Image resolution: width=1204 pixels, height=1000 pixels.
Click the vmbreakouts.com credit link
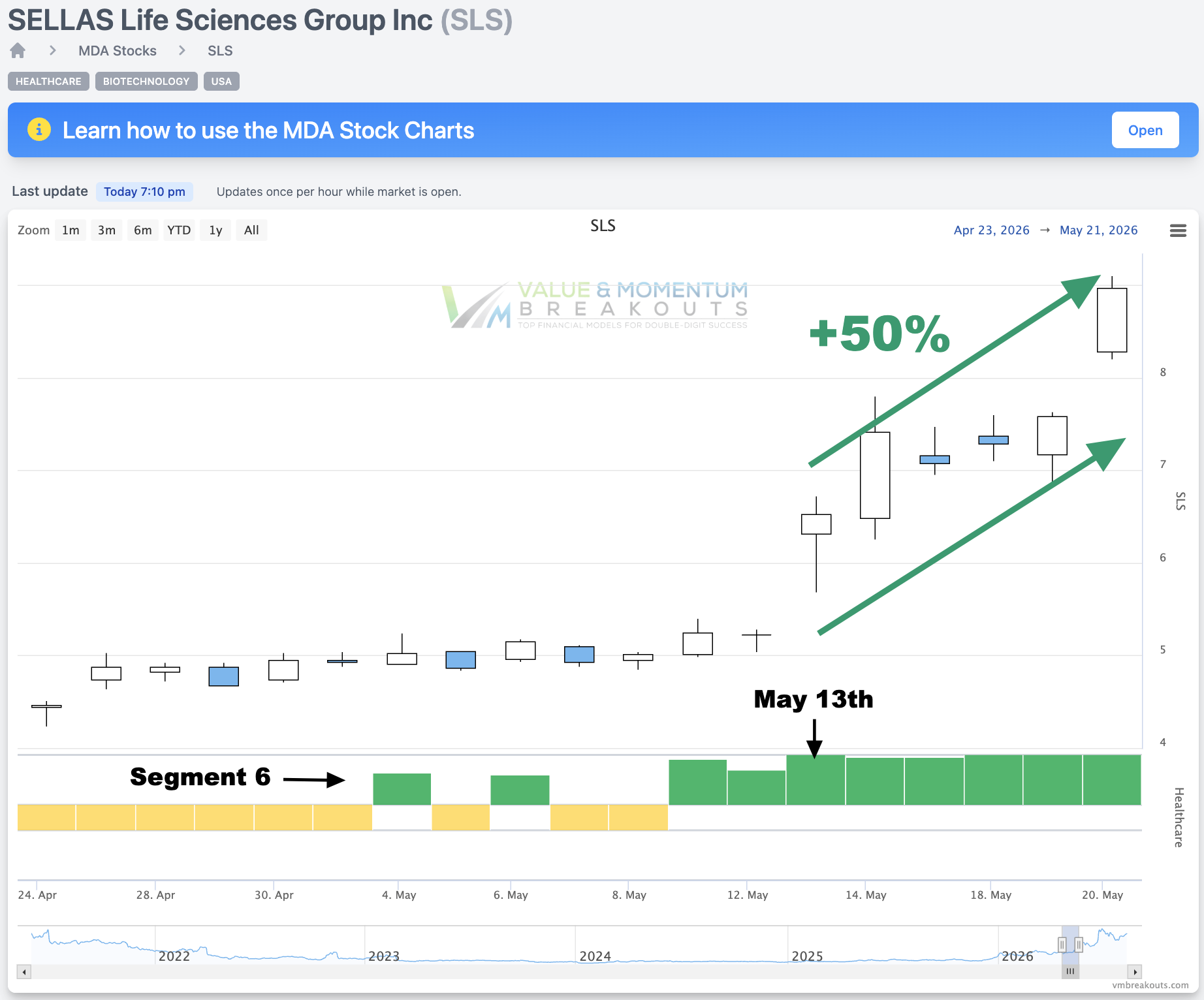click(1150, 985)
